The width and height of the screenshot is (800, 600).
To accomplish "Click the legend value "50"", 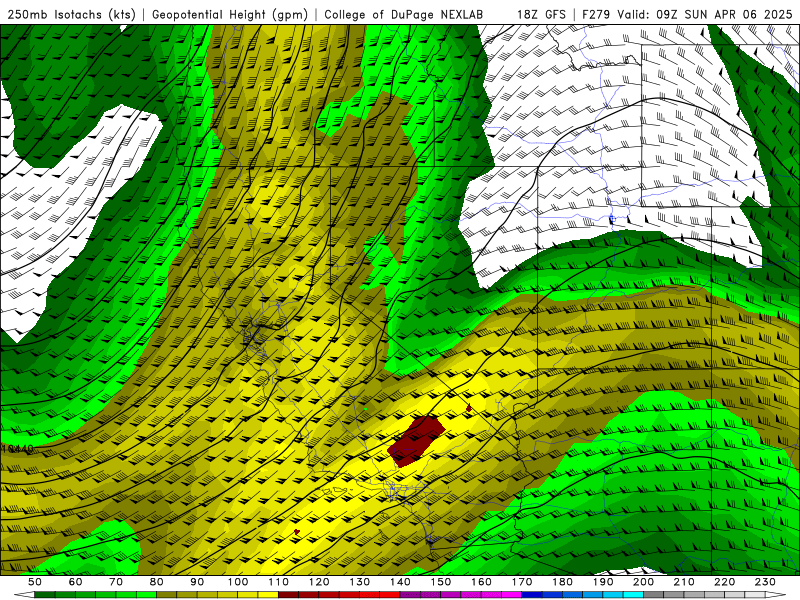I will [x=35, y=582].
